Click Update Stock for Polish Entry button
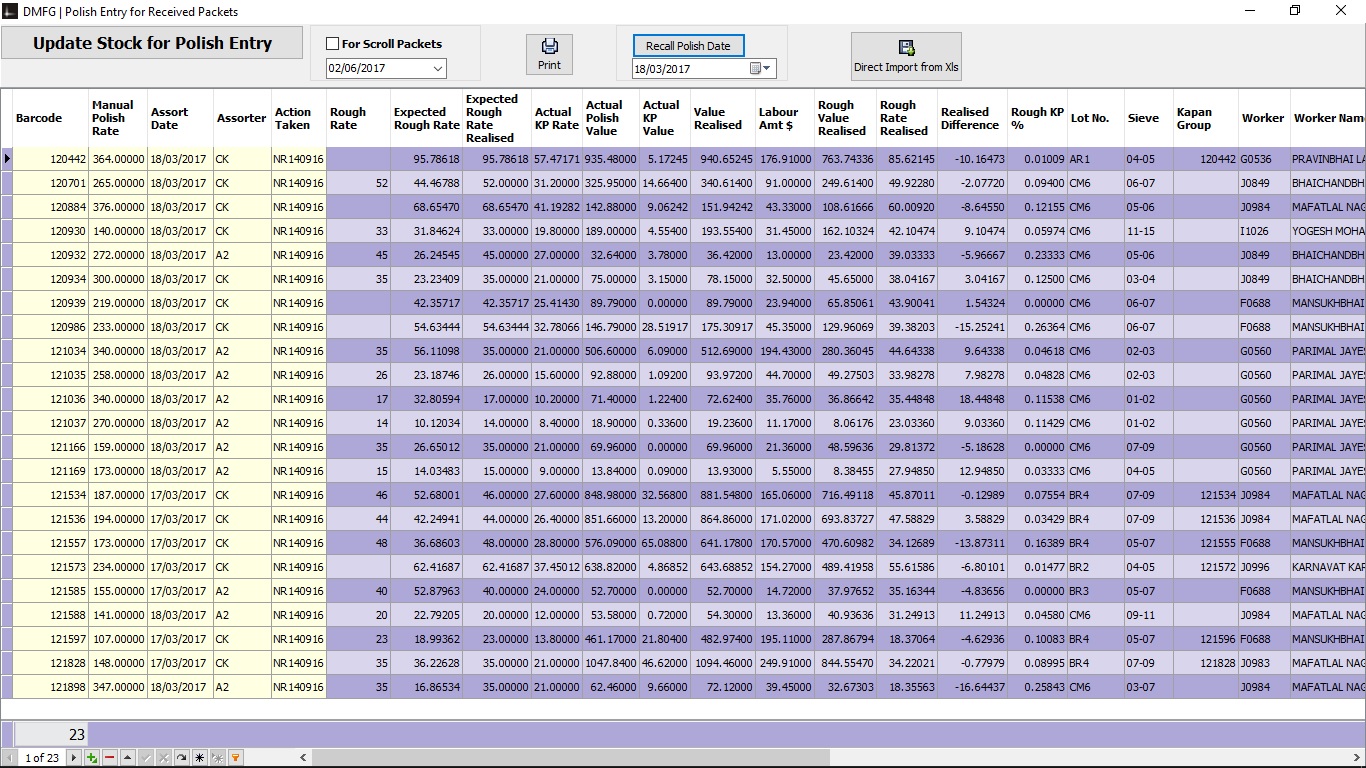This screenshot has width=1366, height=768. tap(152, 43)
